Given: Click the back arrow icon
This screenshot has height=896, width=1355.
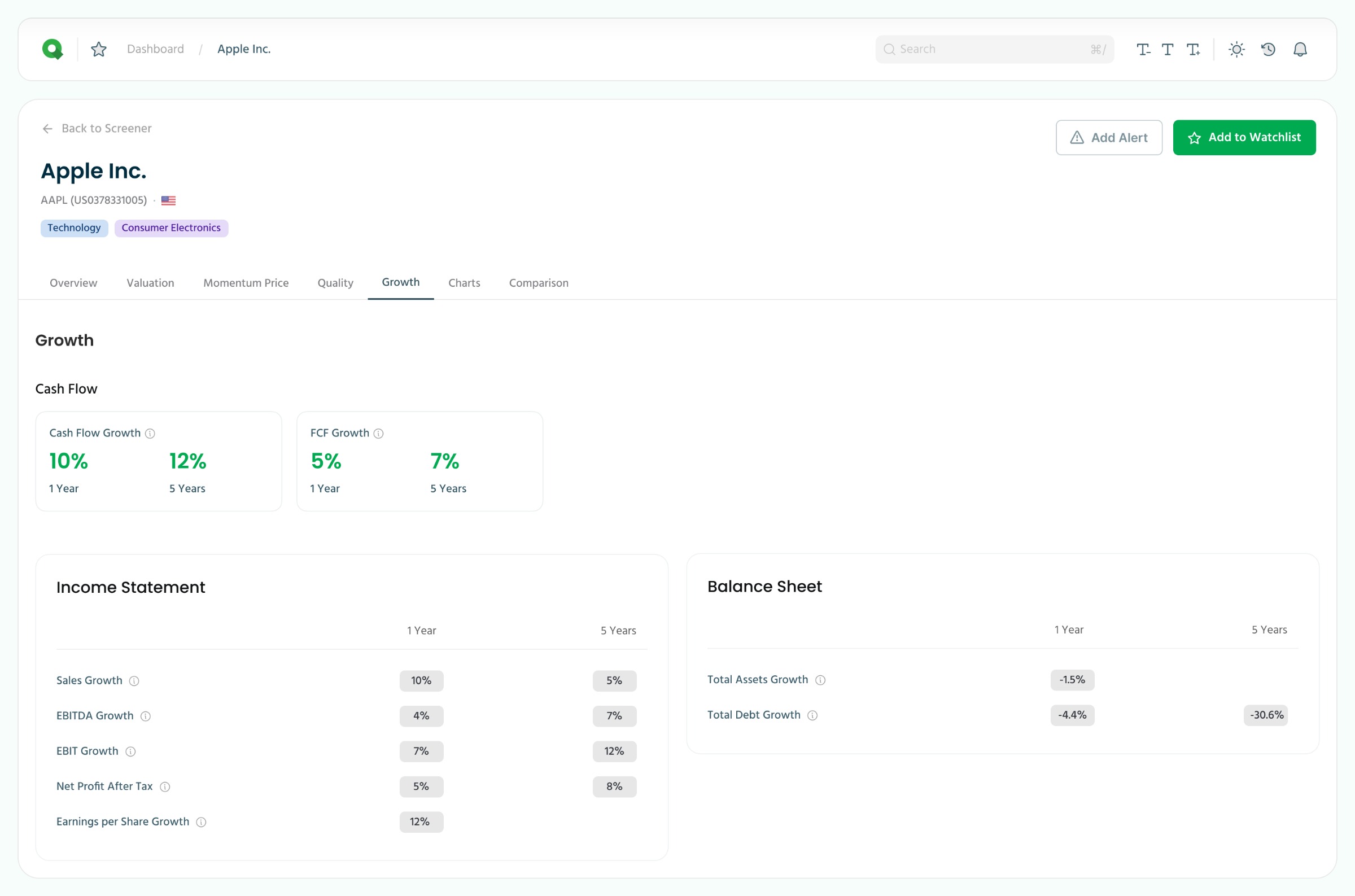Looking at the screenshot, I should pyautogui.click(x=47, y=129).
